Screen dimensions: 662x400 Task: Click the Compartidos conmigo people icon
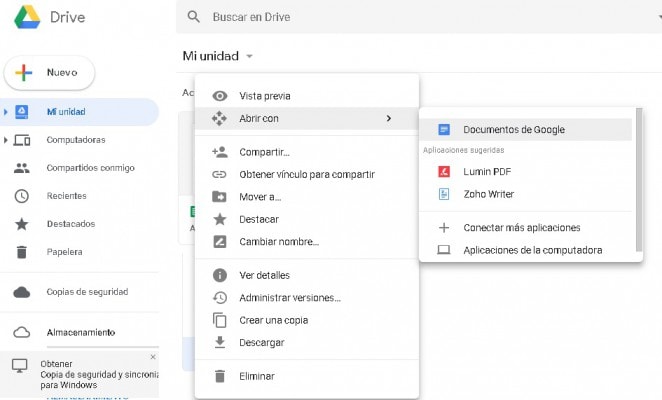tap(22, 168)
